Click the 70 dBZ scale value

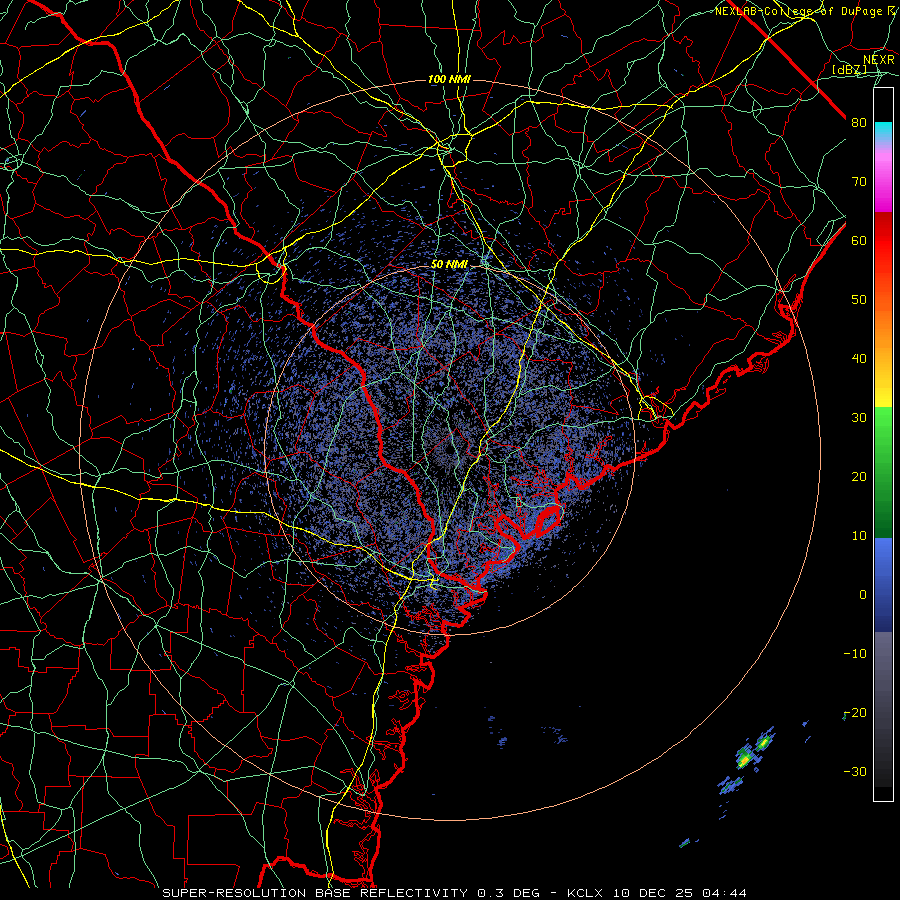coord(859,182)
